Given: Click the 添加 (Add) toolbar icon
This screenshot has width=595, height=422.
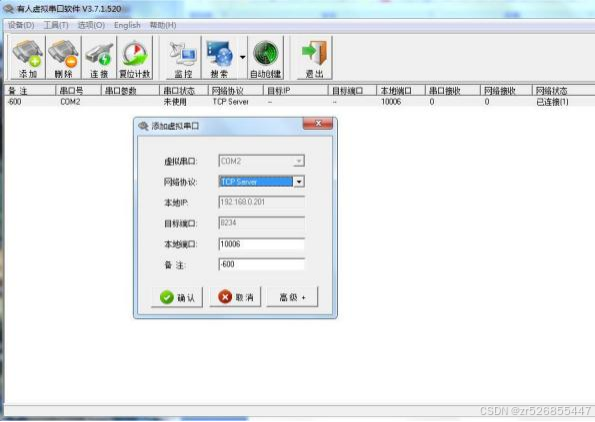Looking at the screenshot, I should pos(27,58).
